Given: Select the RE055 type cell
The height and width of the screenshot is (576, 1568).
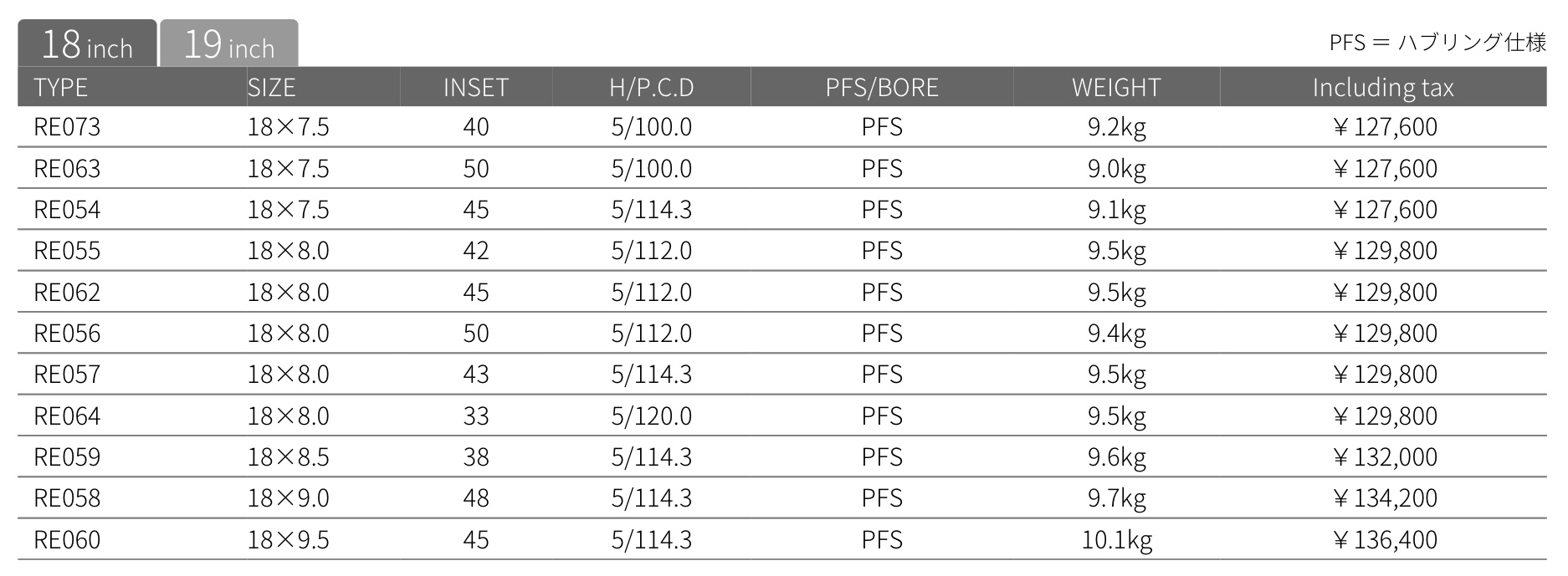Looking at the screenshot, I should [67, 251].
